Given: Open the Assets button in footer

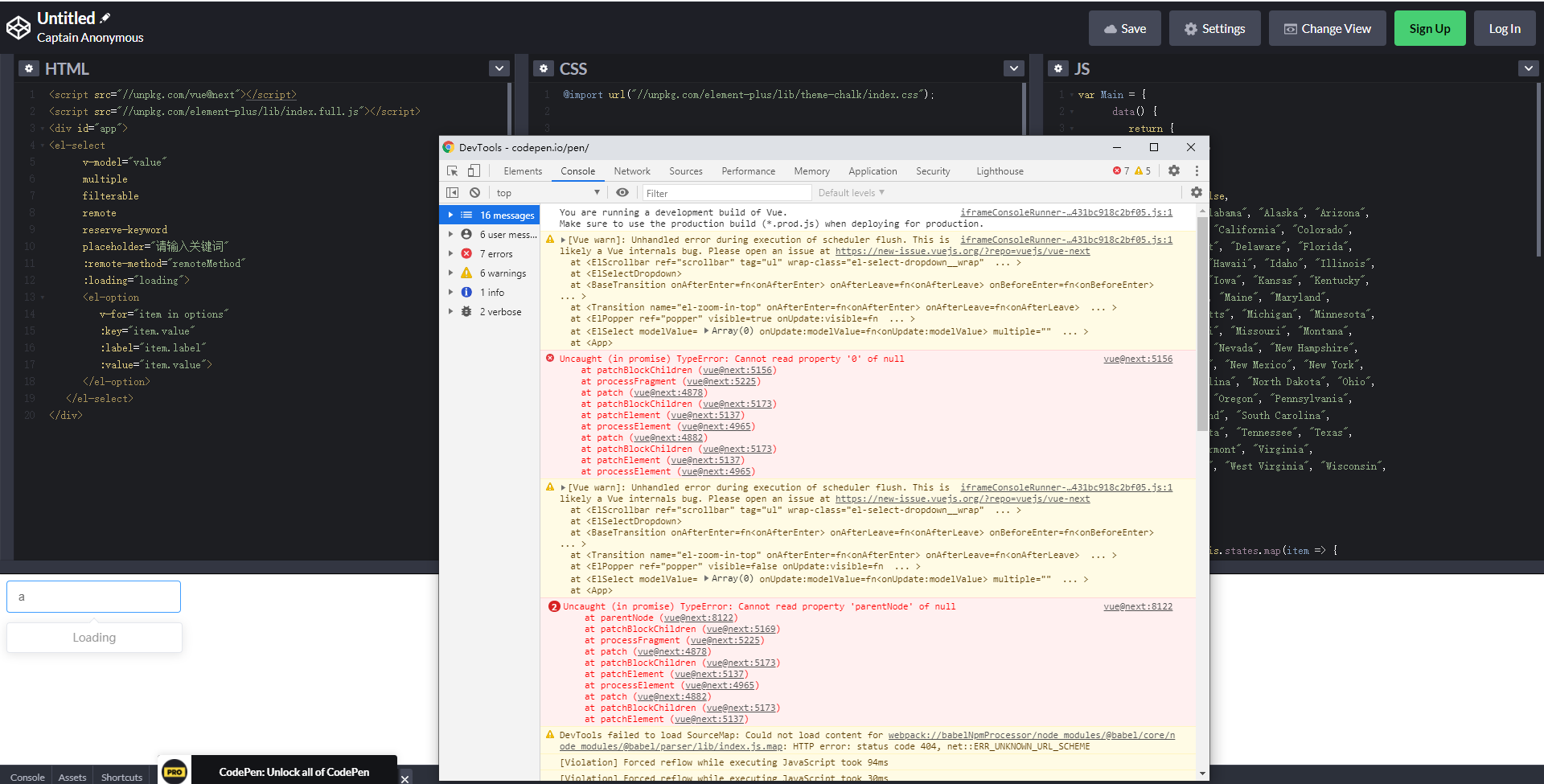Looking at the screenshot, I should (72, 777).
